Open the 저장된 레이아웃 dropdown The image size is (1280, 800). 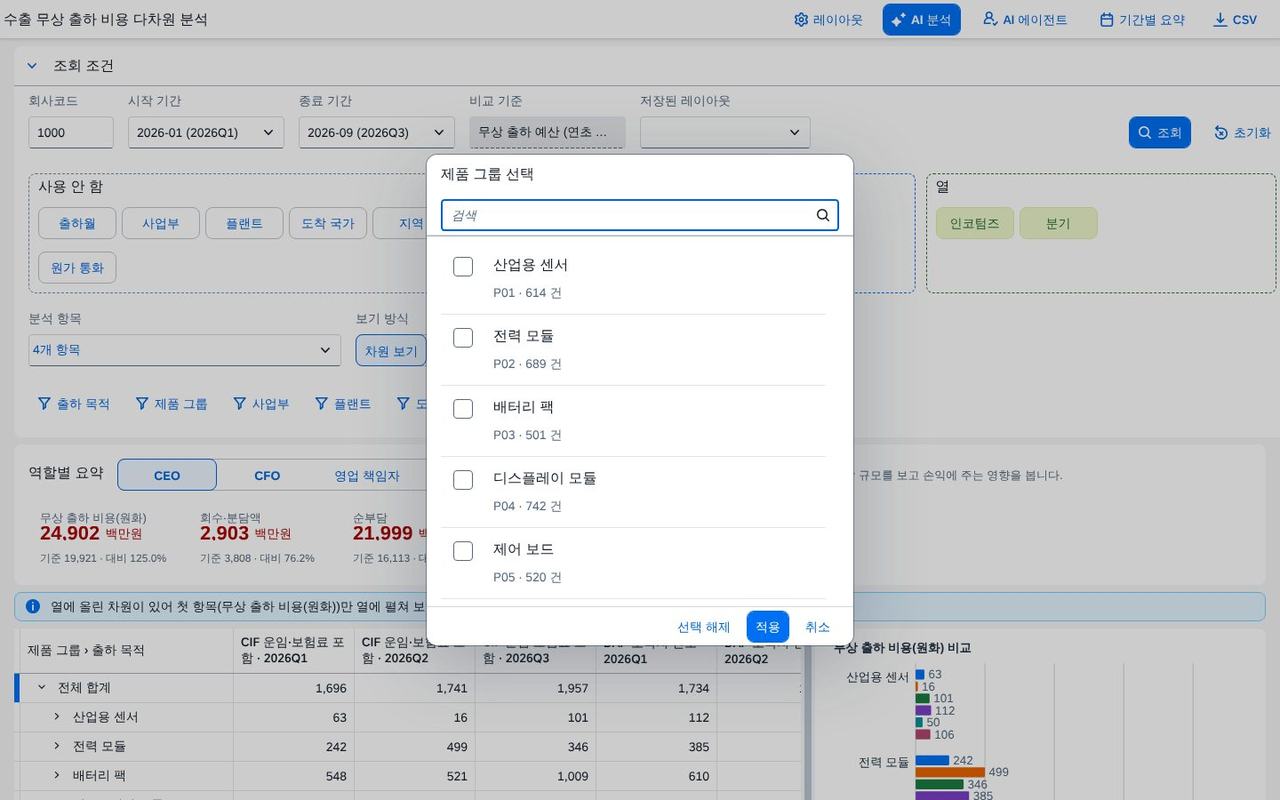pos(725,132)
